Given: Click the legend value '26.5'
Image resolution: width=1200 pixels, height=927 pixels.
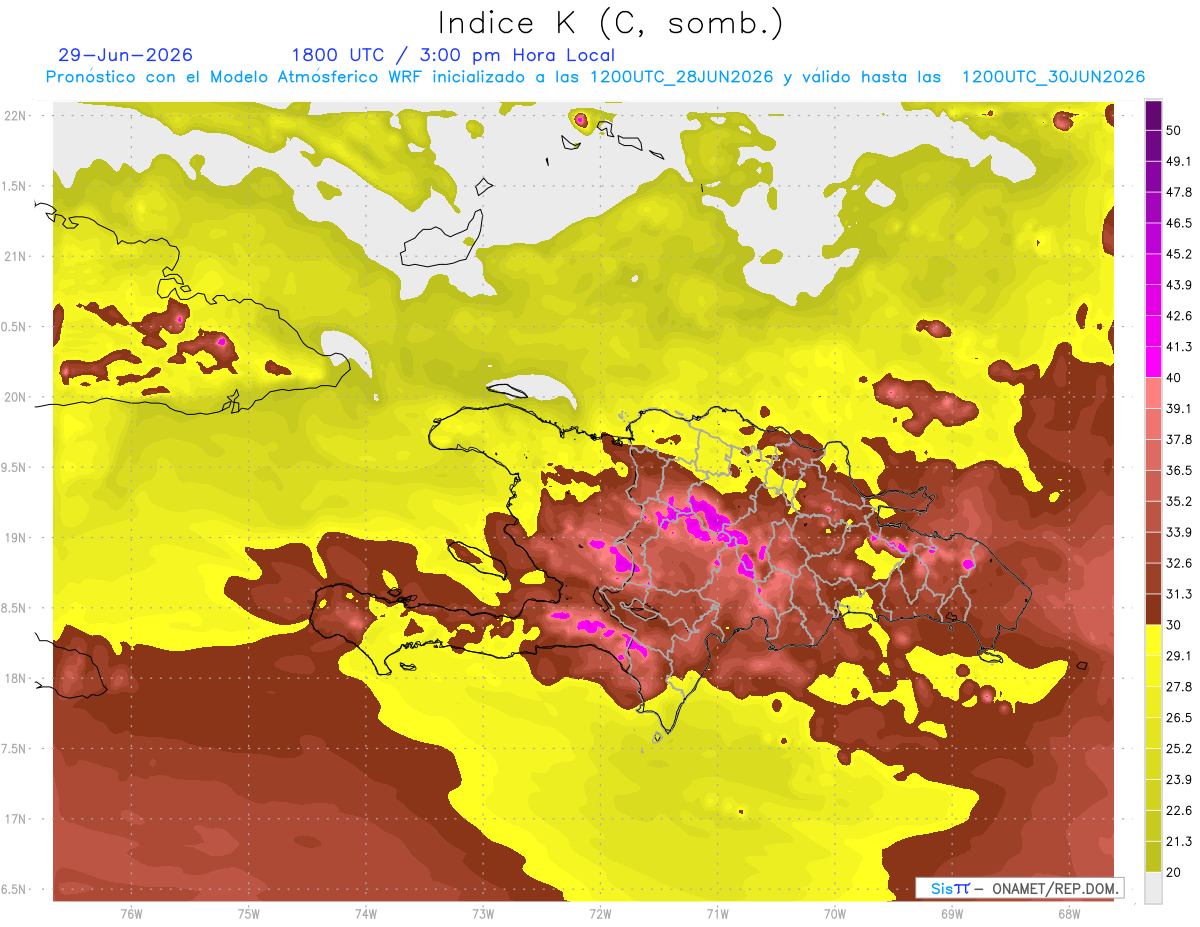Looking at the screenshot, I should point(1179,718).
